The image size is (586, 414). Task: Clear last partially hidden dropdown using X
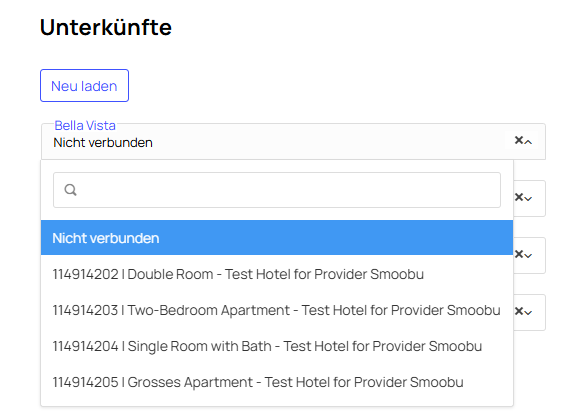[x=518, y=311]
